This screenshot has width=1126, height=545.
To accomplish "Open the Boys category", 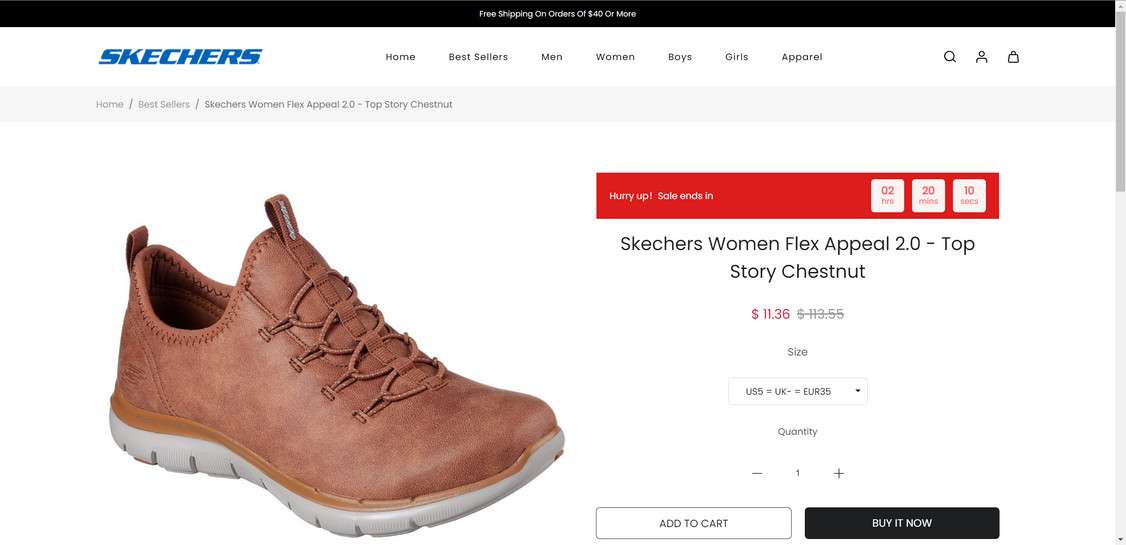I will click(680, 57).
